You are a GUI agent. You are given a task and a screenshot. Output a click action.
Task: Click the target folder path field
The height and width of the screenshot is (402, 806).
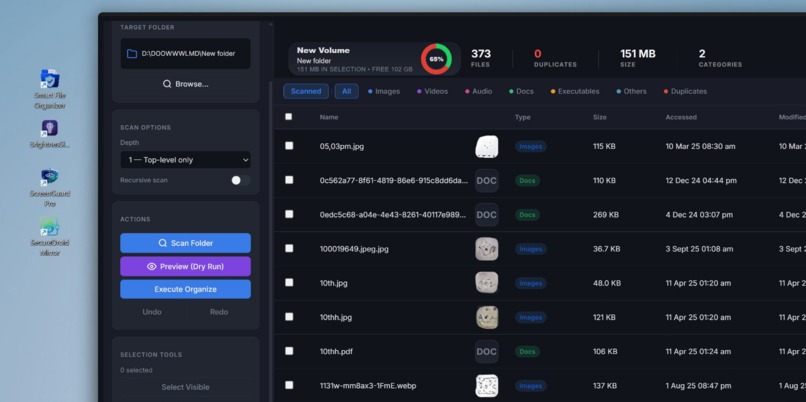(186, 53)
